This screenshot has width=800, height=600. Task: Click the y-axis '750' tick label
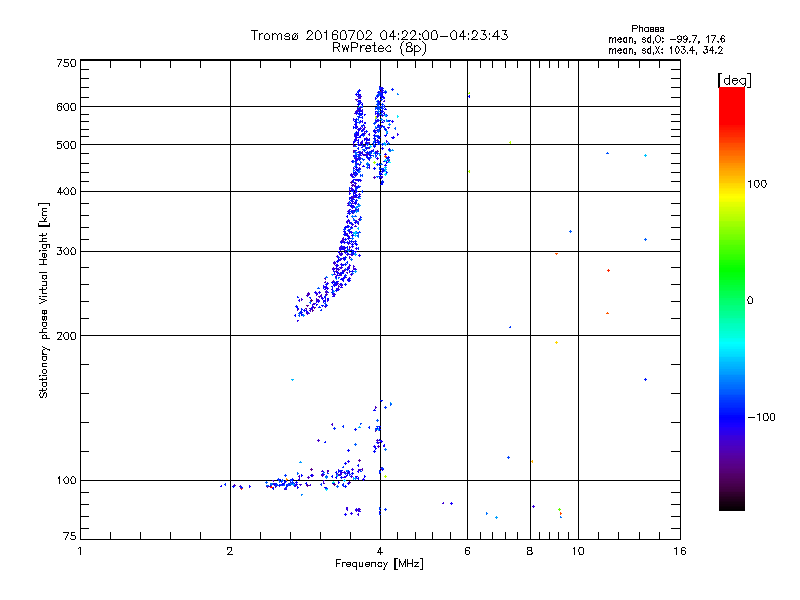click(x=66, y=63)
